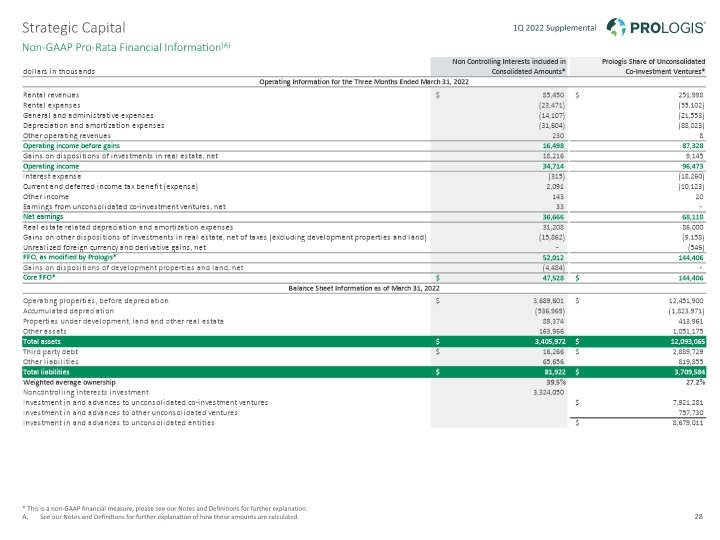Click Total assets value 12,093,065
Screen dimensions: 720x540
pyautogui.click(x=687, y=342)
